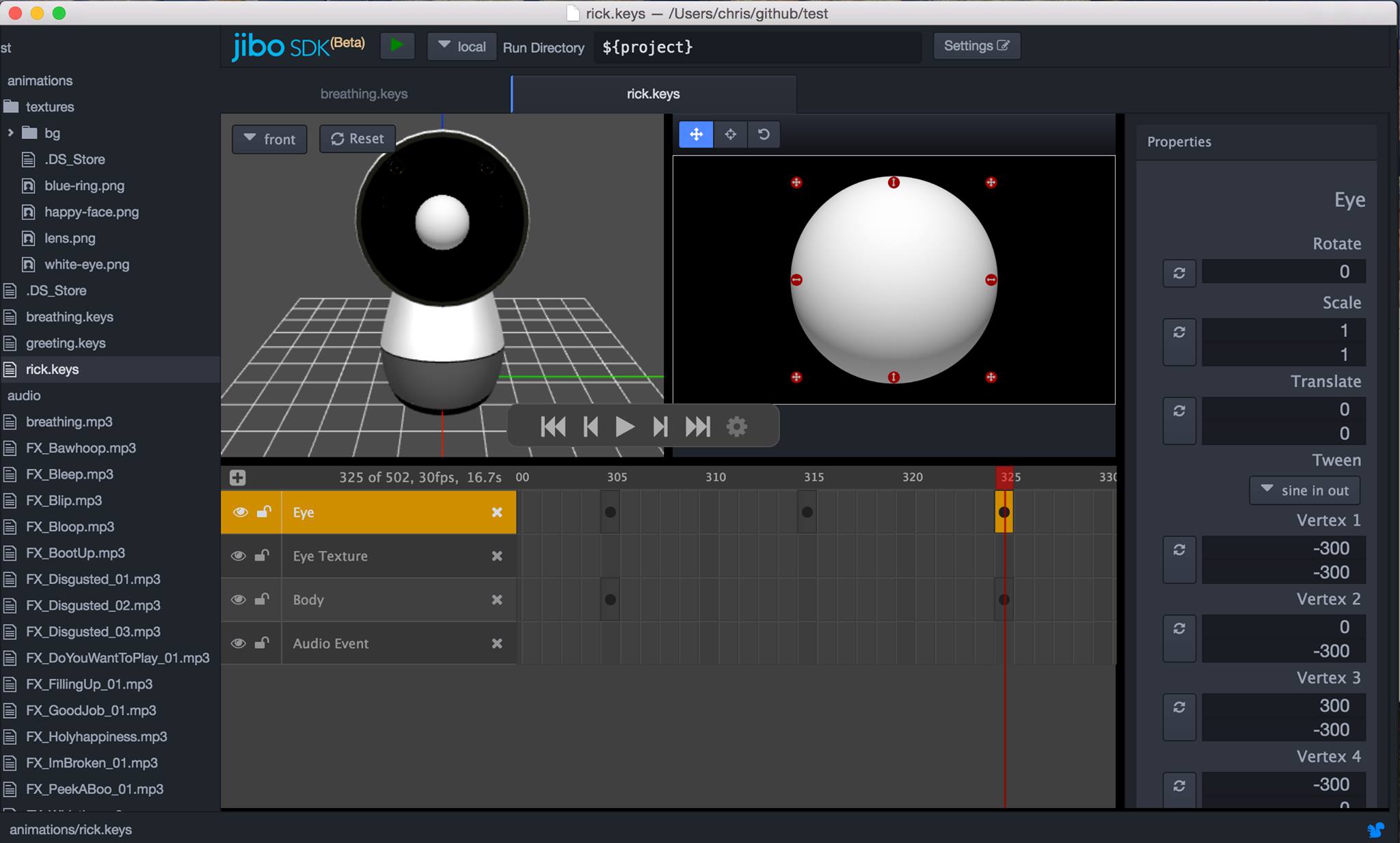Jump to first frame of animation
This screenshot has width=1400, height=843.
[x=552, y=427]
